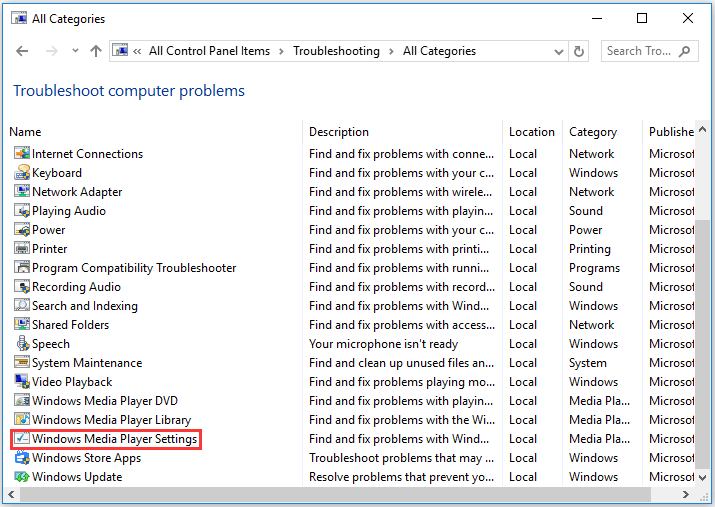715x507 pixels.
Task: Sort by the Location column header
Action: coord(533,132)
